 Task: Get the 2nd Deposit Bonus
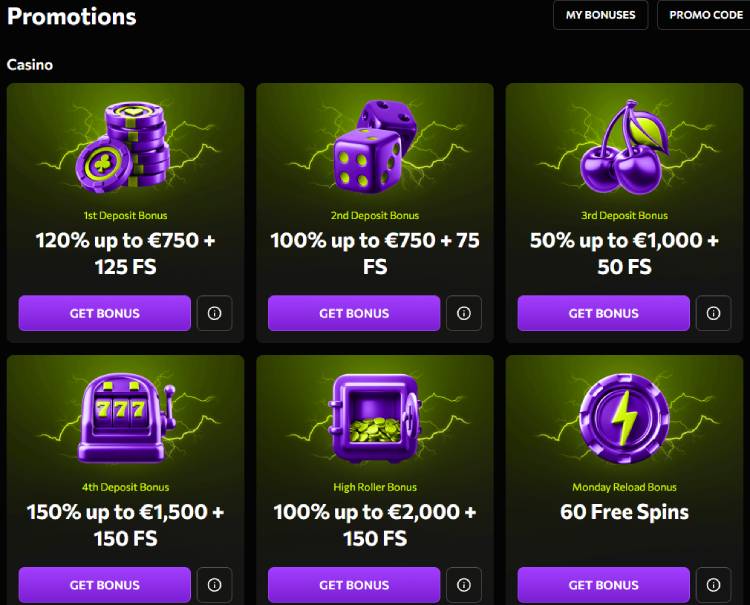click(x=354, y=313)
